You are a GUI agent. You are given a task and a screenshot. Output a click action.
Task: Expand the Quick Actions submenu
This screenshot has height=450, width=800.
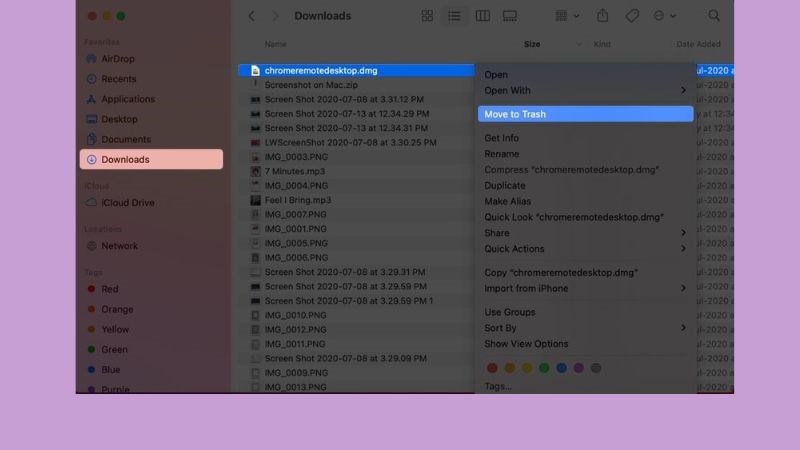click(x=585, y=249)
